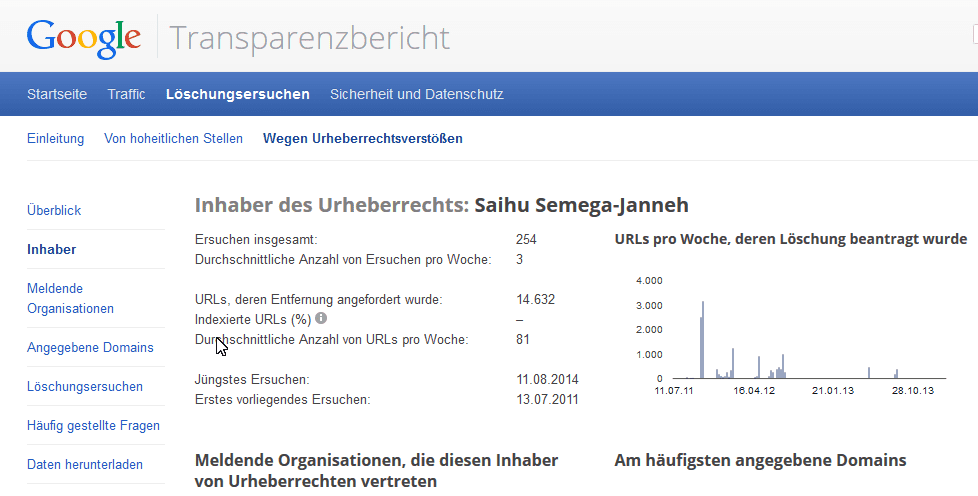Open the Überblick sidebar link
Viewport: 978px width, 496px height.
[x=54, y=210]
